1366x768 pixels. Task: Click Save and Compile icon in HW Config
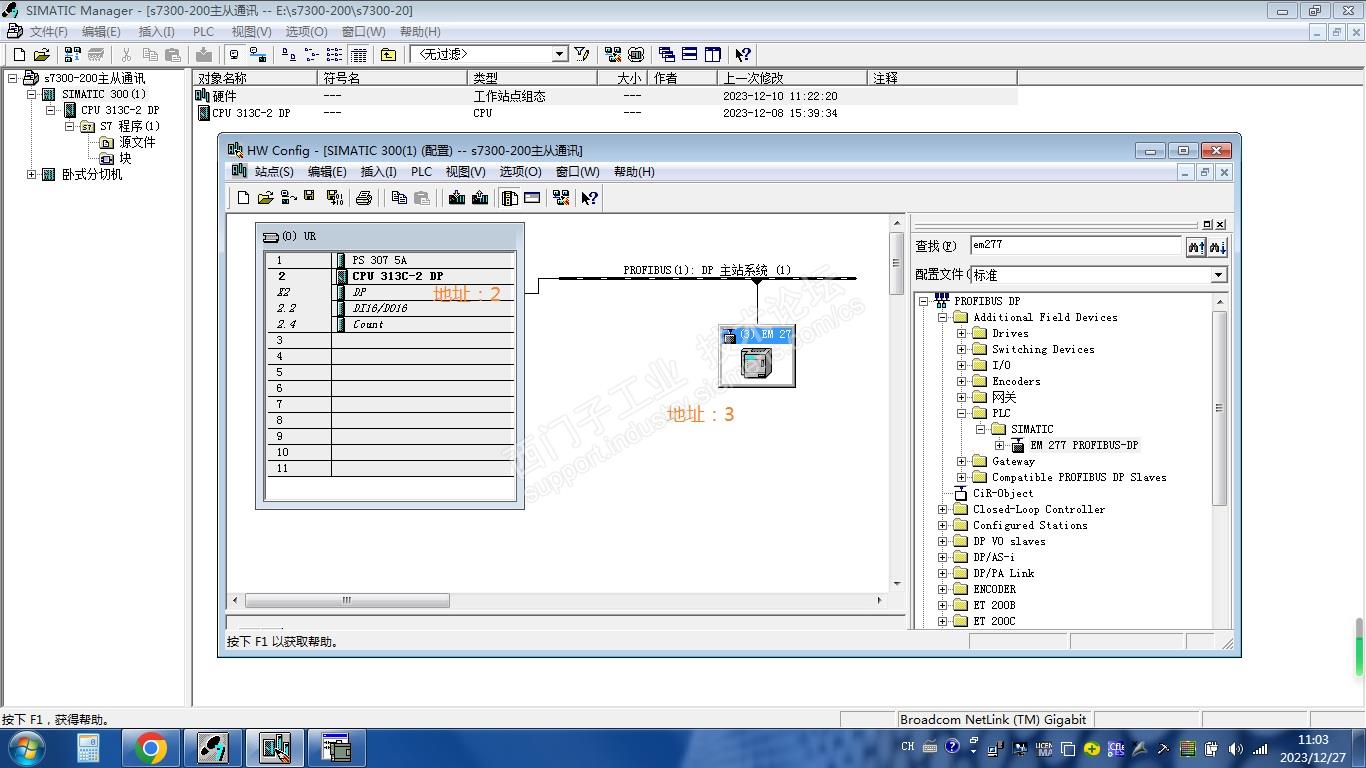pos(334,198)
